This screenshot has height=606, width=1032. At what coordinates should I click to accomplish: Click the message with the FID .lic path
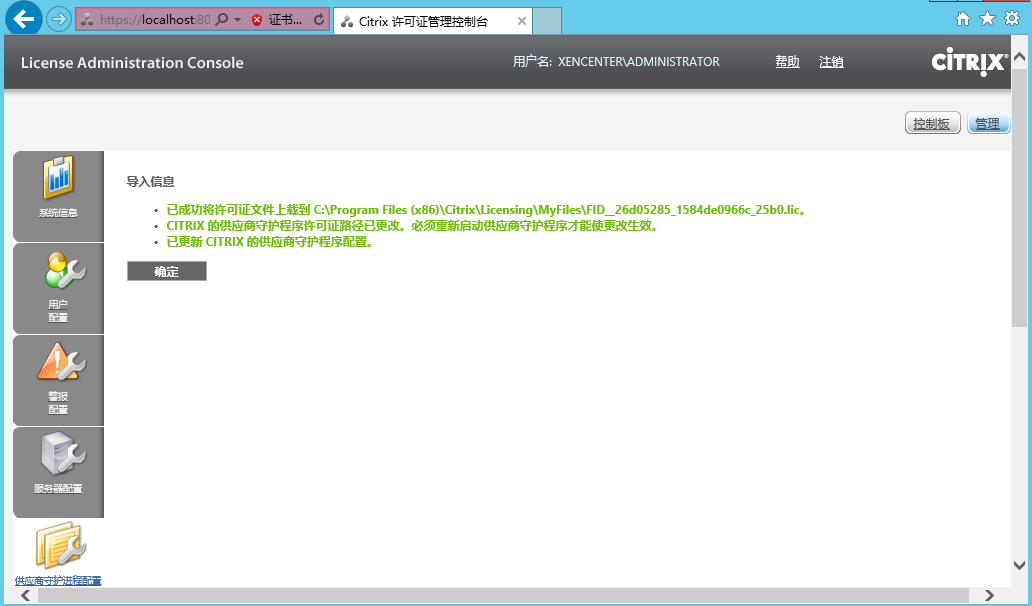[488, 210]
